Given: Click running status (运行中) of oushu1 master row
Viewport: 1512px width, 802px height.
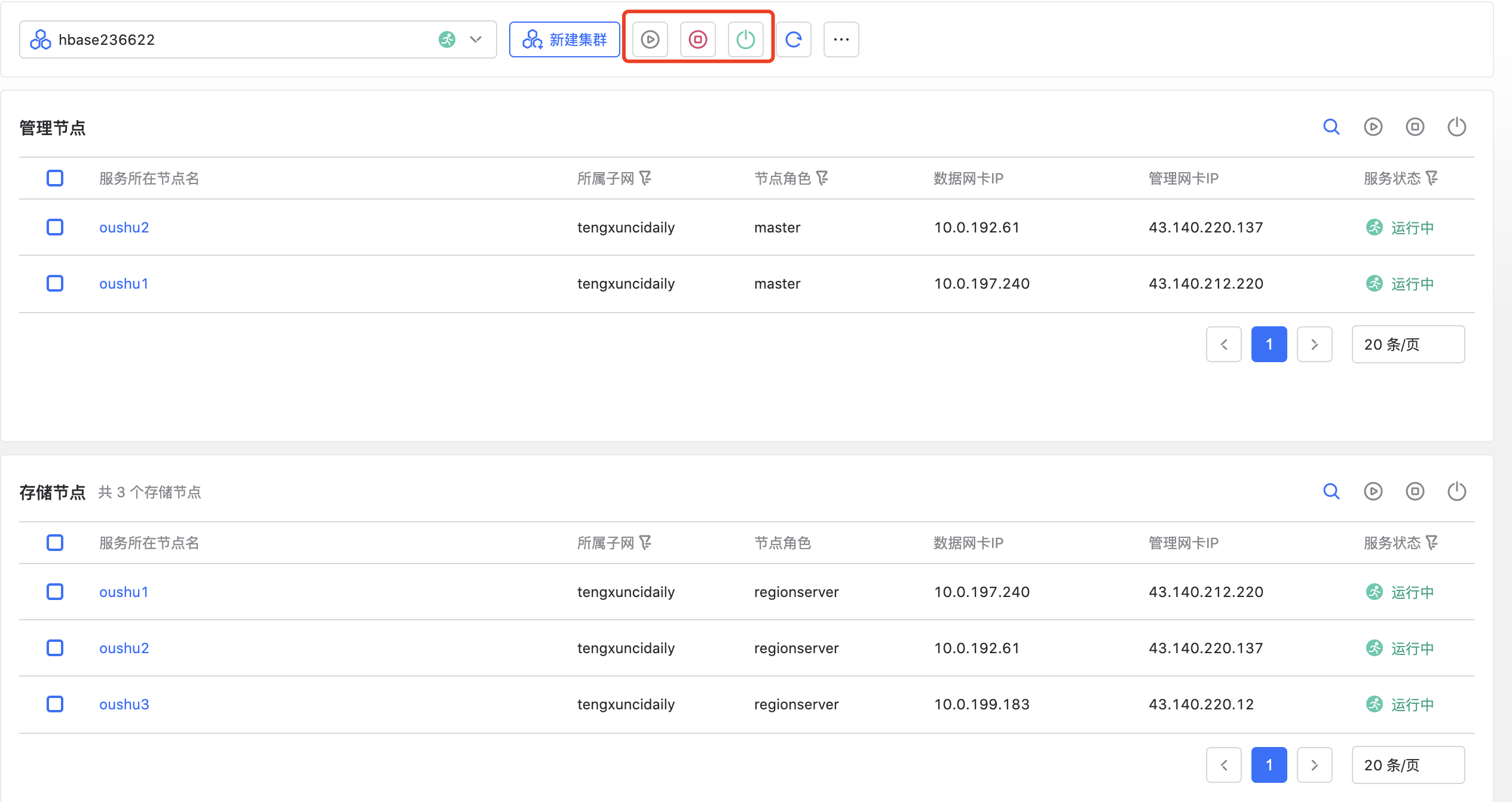Looking at the screenshot, I should coord(1400,284).
